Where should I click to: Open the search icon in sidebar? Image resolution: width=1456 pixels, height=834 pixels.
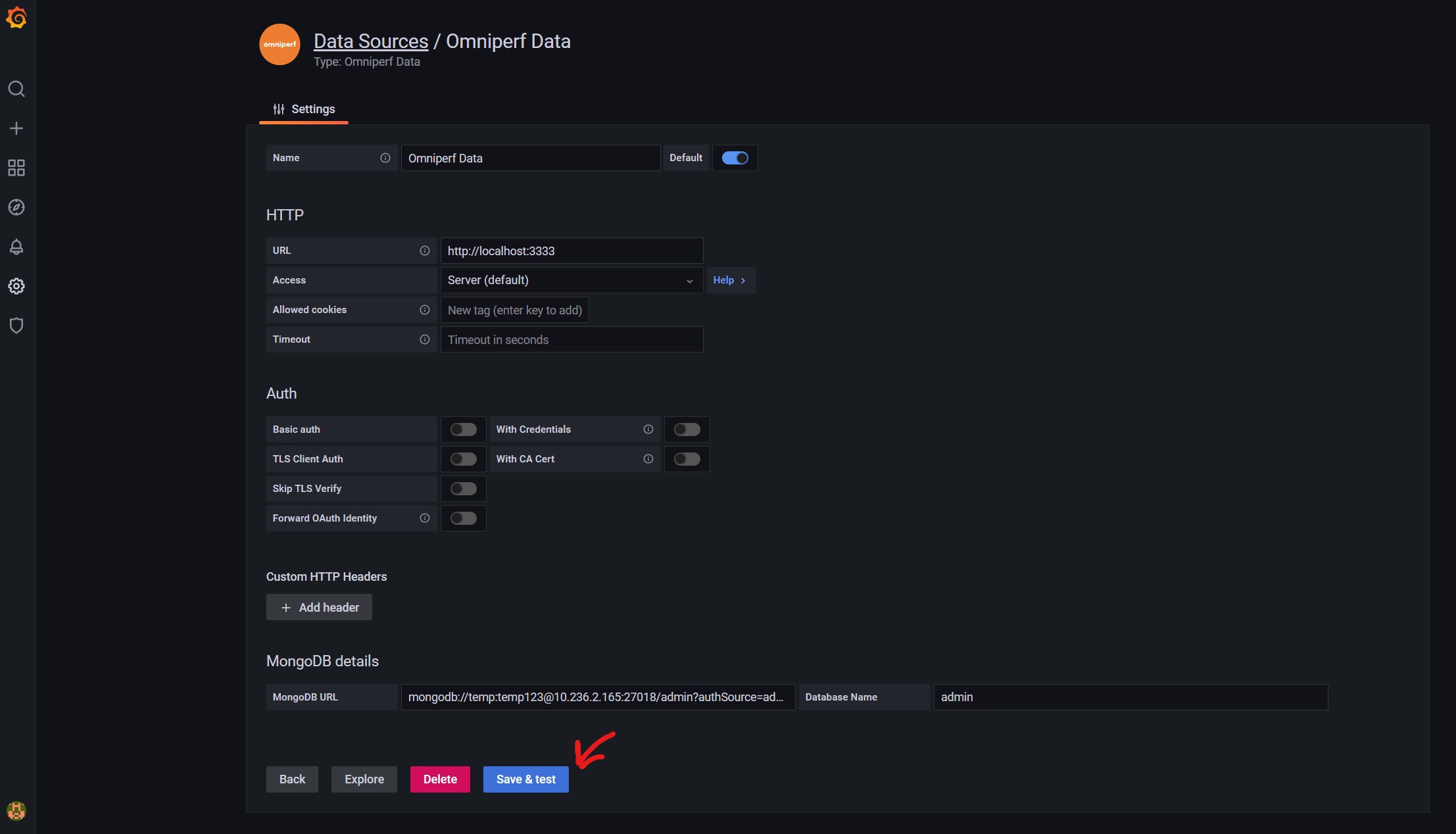[16, 89]
